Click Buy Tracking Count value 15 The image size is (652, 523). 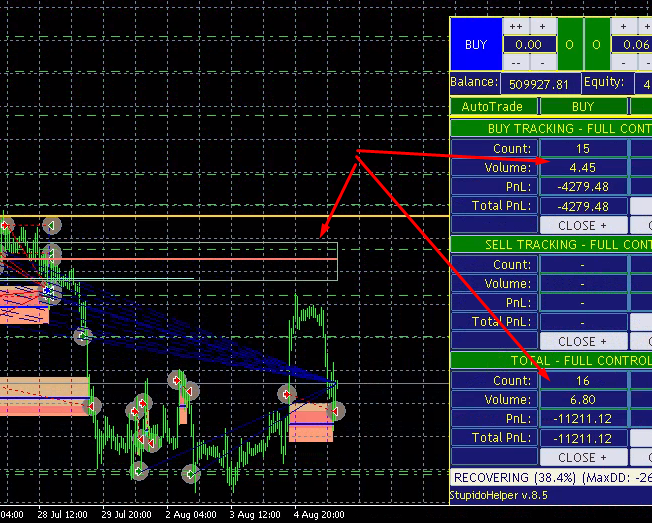(x=583, y=148)
